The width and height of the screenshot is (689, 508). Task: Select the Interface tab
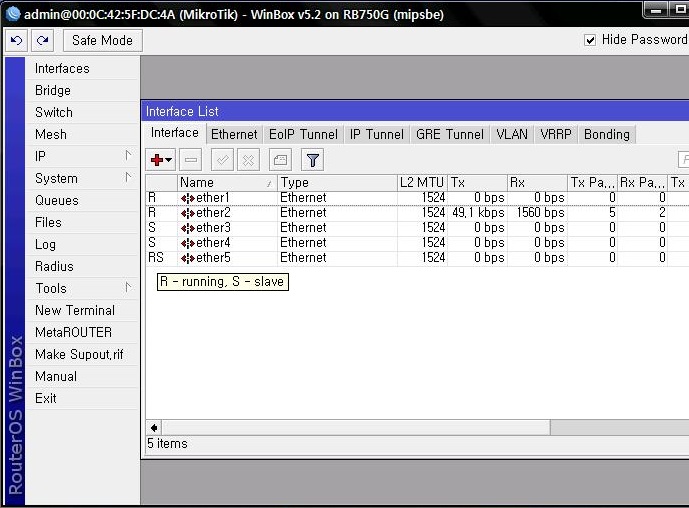(x=174, y=133)
